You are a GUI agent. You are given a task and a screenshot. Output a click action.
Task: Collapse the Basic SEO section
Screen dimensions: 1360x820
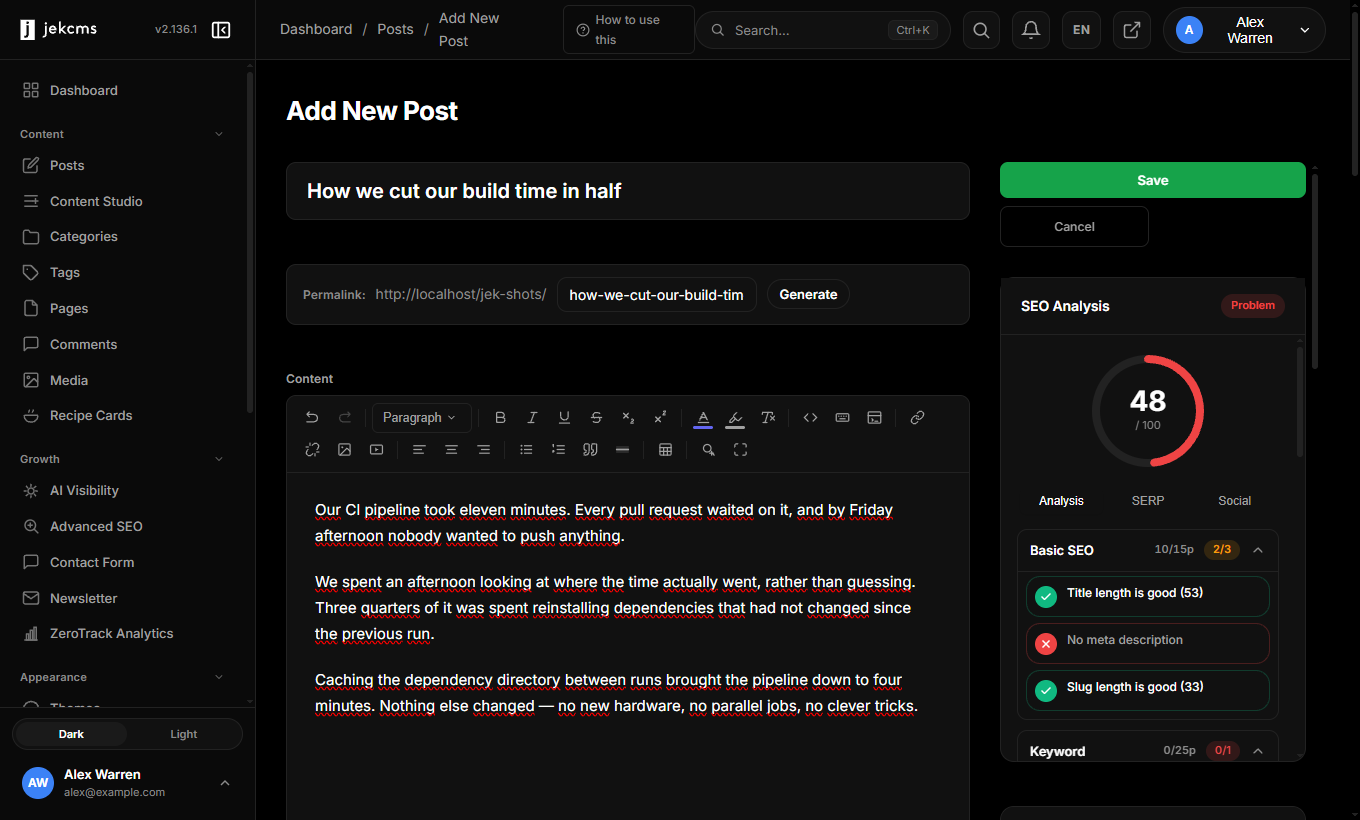coord(1258,550)
